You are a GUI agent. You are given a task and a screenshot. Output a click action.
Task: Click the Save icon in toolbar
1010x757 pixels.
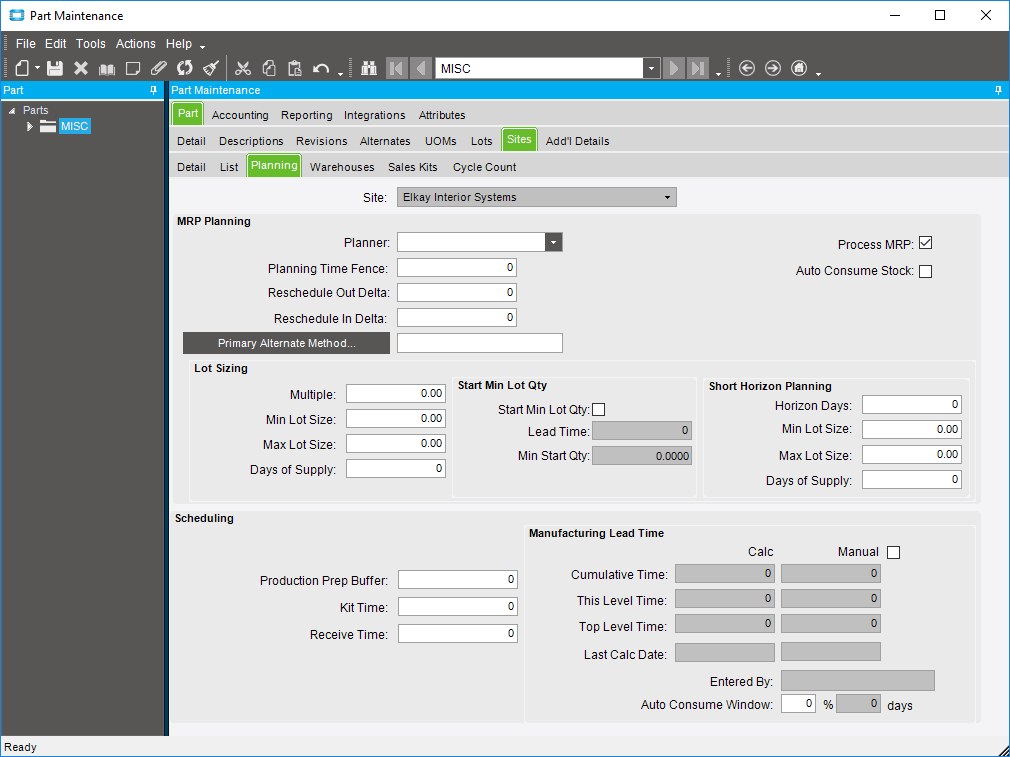click(x=55, y=68)
